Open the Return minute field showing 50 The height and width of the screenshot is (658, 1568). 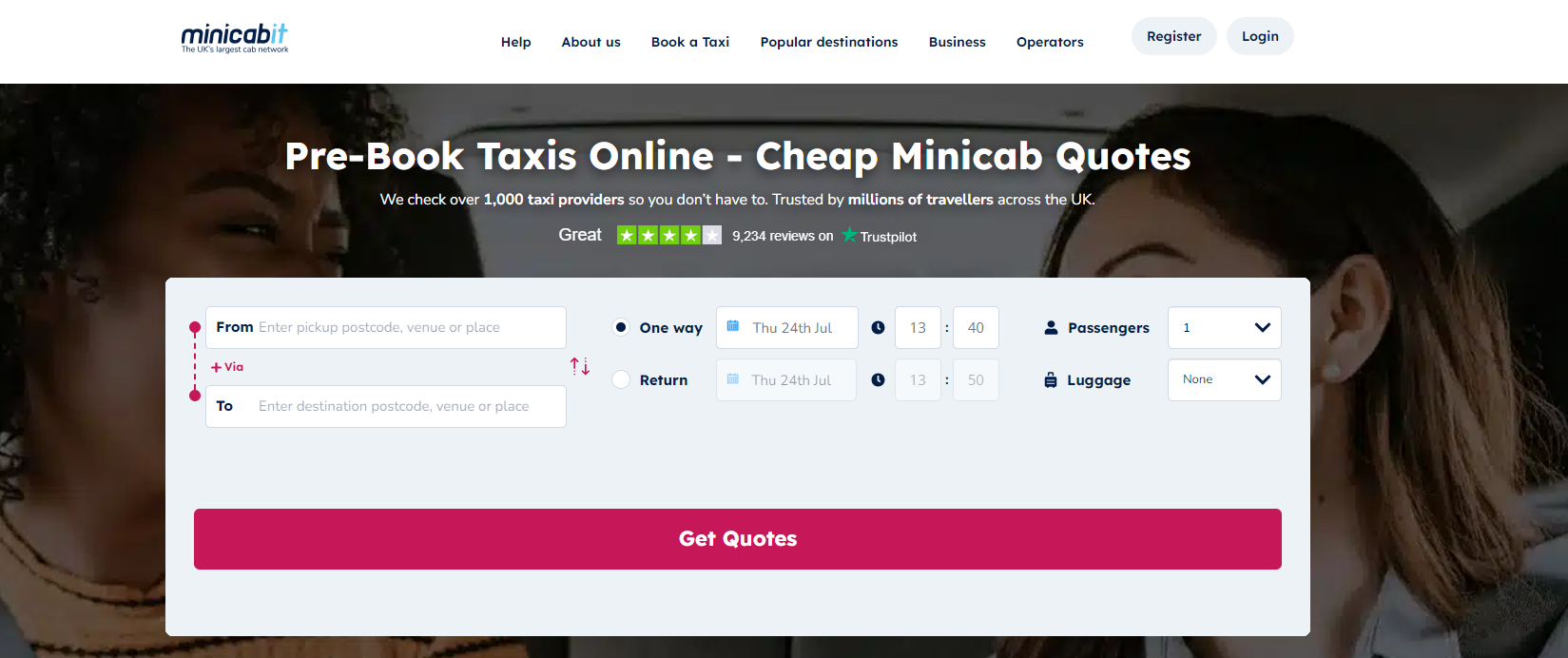click(x=976, y=379)
